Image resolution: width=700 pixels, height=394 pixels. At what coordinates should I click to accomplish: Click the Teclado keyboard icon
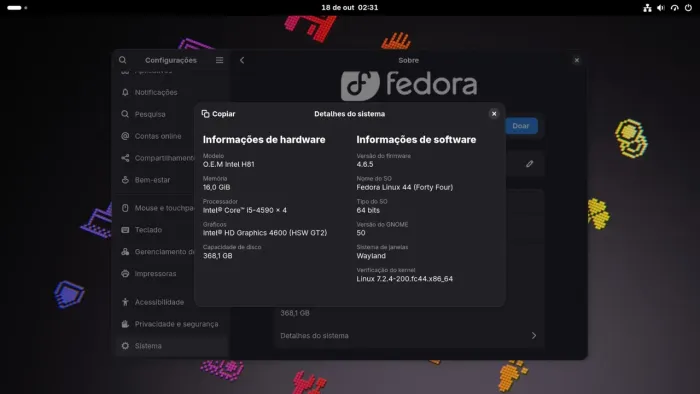click(x=125, y=230)
